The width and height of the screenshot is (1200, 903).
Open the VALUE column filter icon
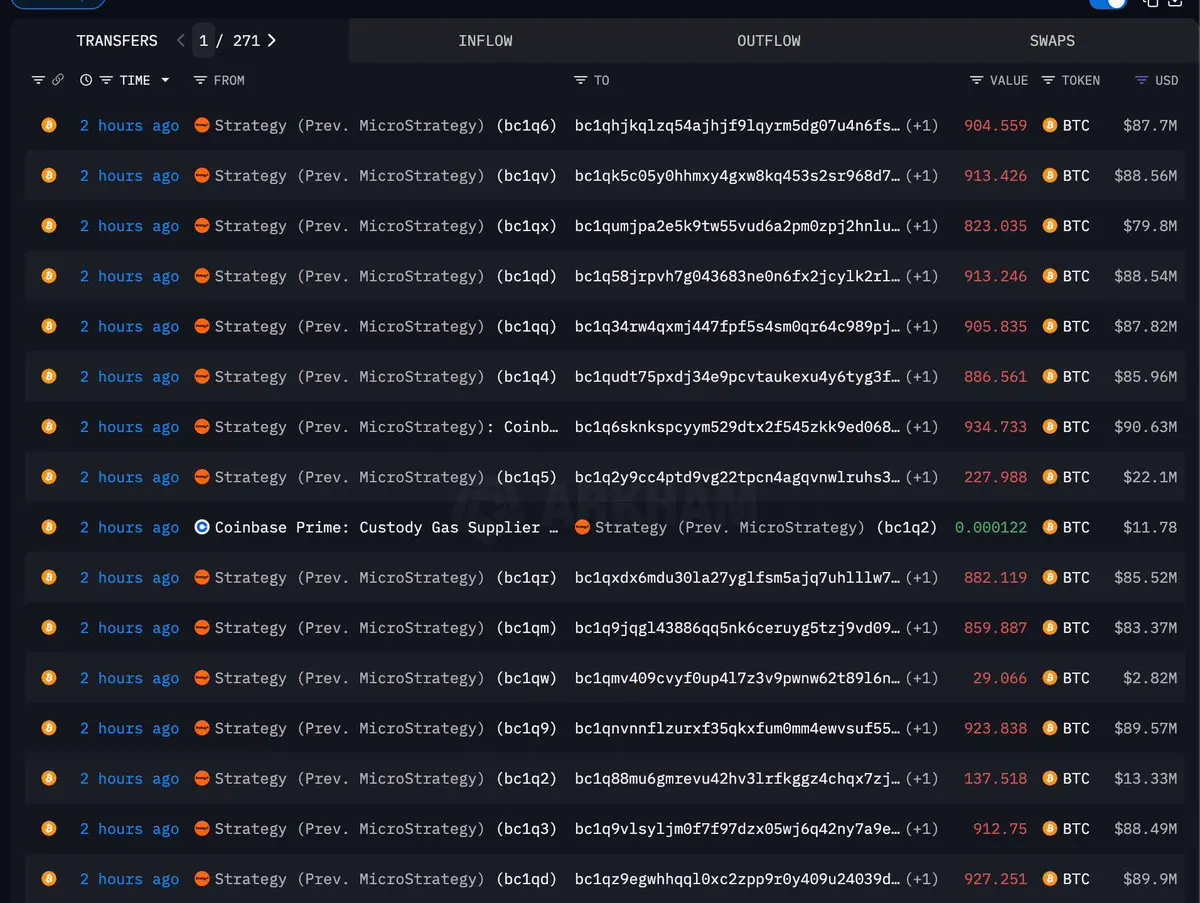click(976, 80)
